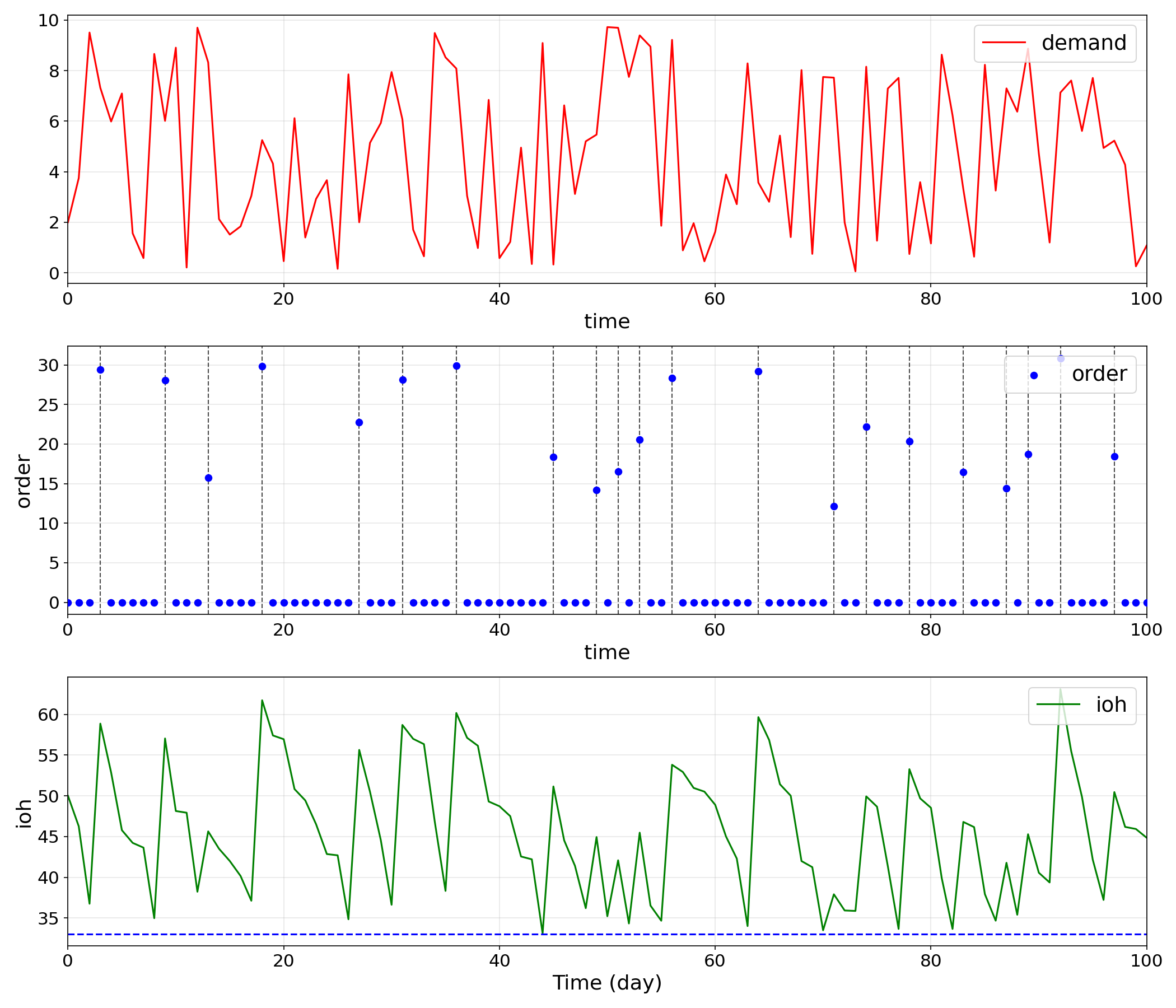
Task: Click the ioh line peak near time 18
Action: pos(262,701)
